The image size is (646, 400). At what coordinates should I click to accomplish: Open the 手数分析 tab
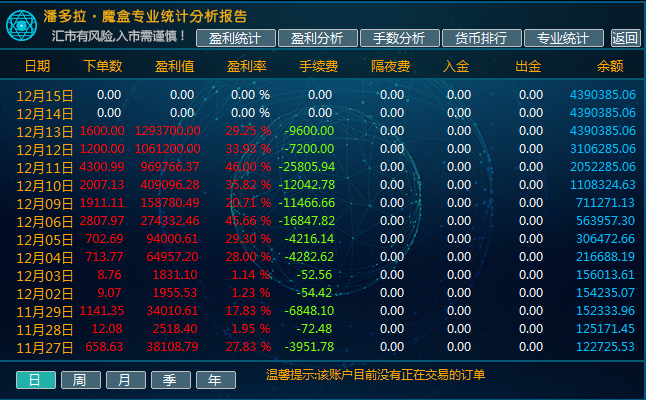(399, 38)
